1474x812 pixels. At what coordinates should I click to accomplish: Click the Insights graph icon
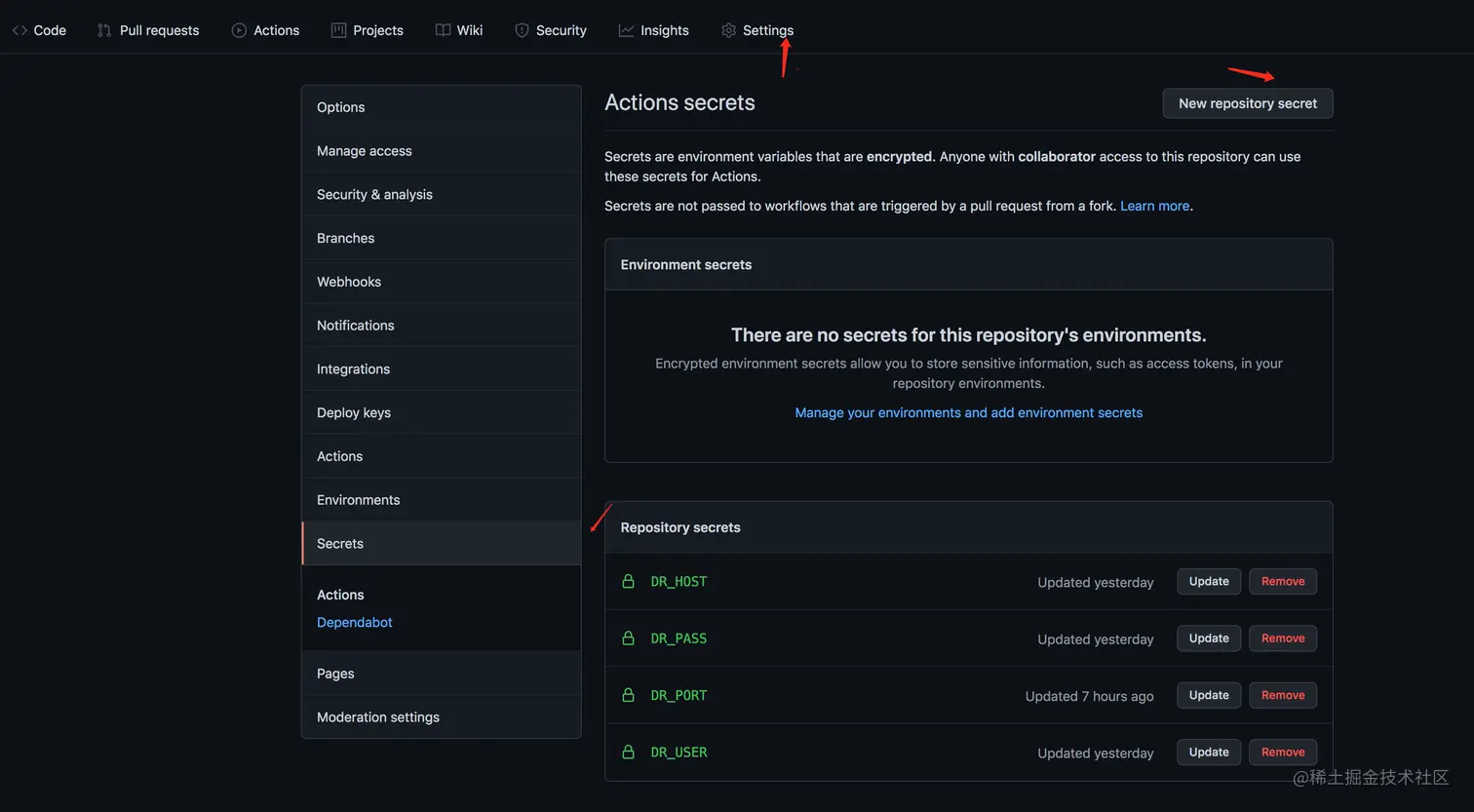pyautogui.click(x=626, y=30)
